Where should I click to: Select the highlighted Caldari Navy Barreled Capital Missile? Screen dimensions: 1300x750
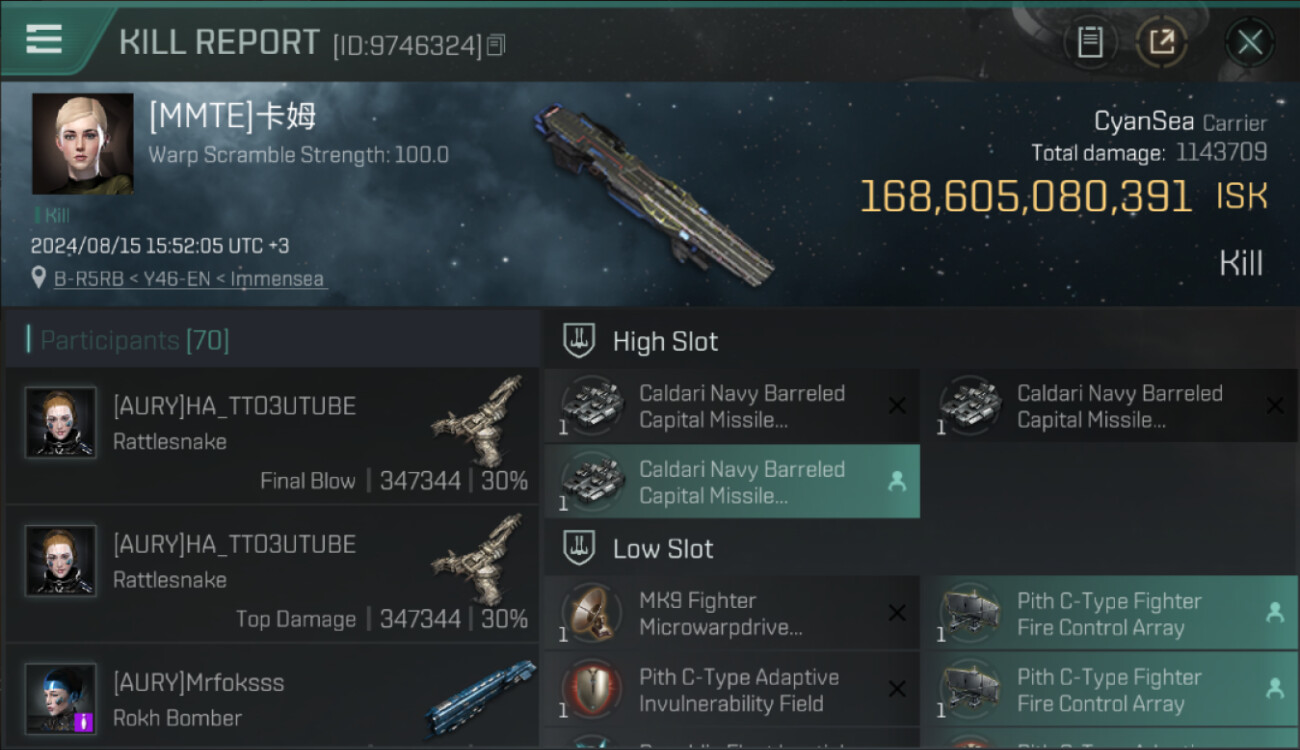click(x=732, y=482)
